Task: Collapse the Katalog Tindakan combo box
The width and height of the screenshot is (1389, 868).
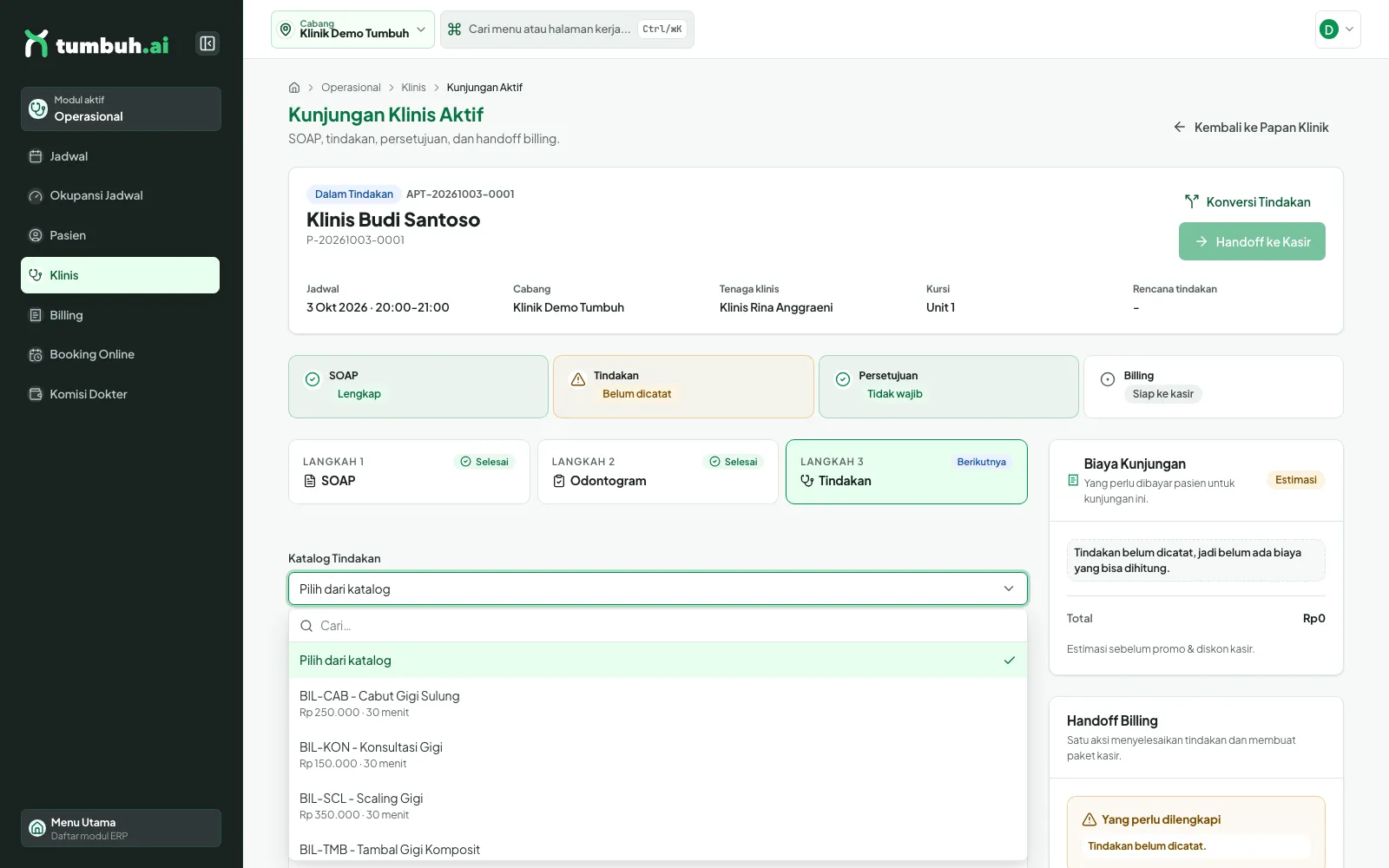Action: coord(658,589)
